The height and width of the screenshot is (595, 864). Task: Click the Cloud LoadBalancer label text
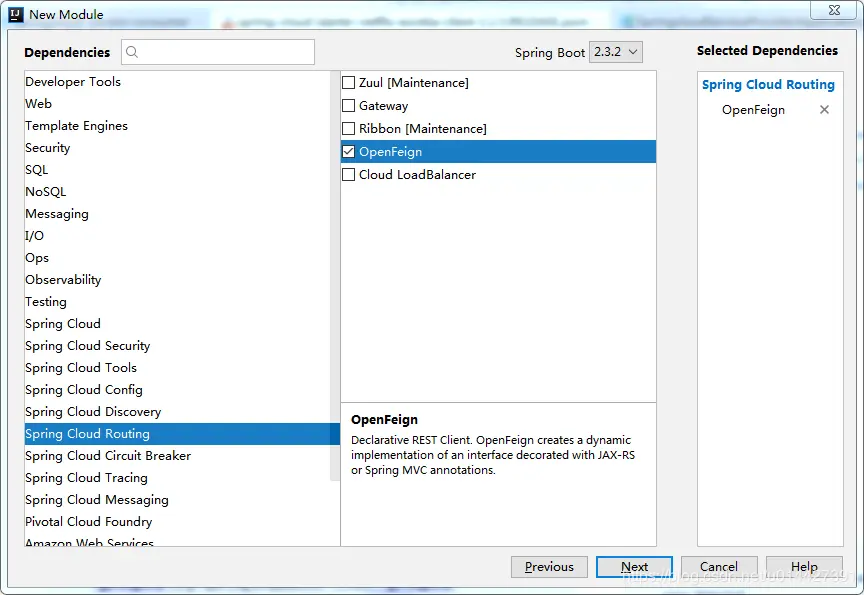tap(417, 175)
